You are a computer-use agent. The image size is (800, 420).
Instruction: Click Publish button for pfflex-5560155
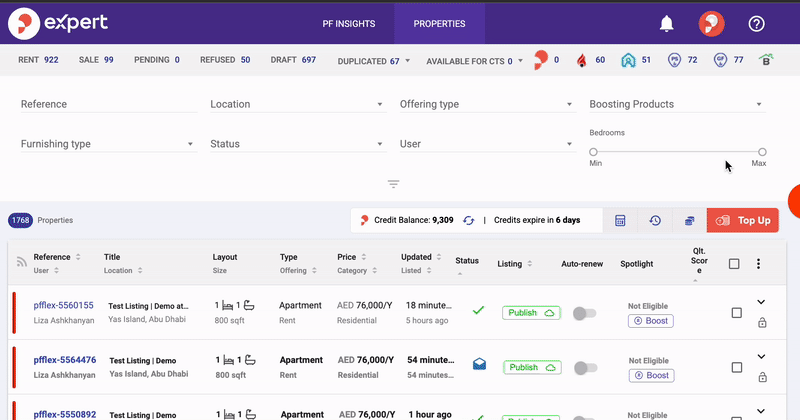tap(531, 313)
